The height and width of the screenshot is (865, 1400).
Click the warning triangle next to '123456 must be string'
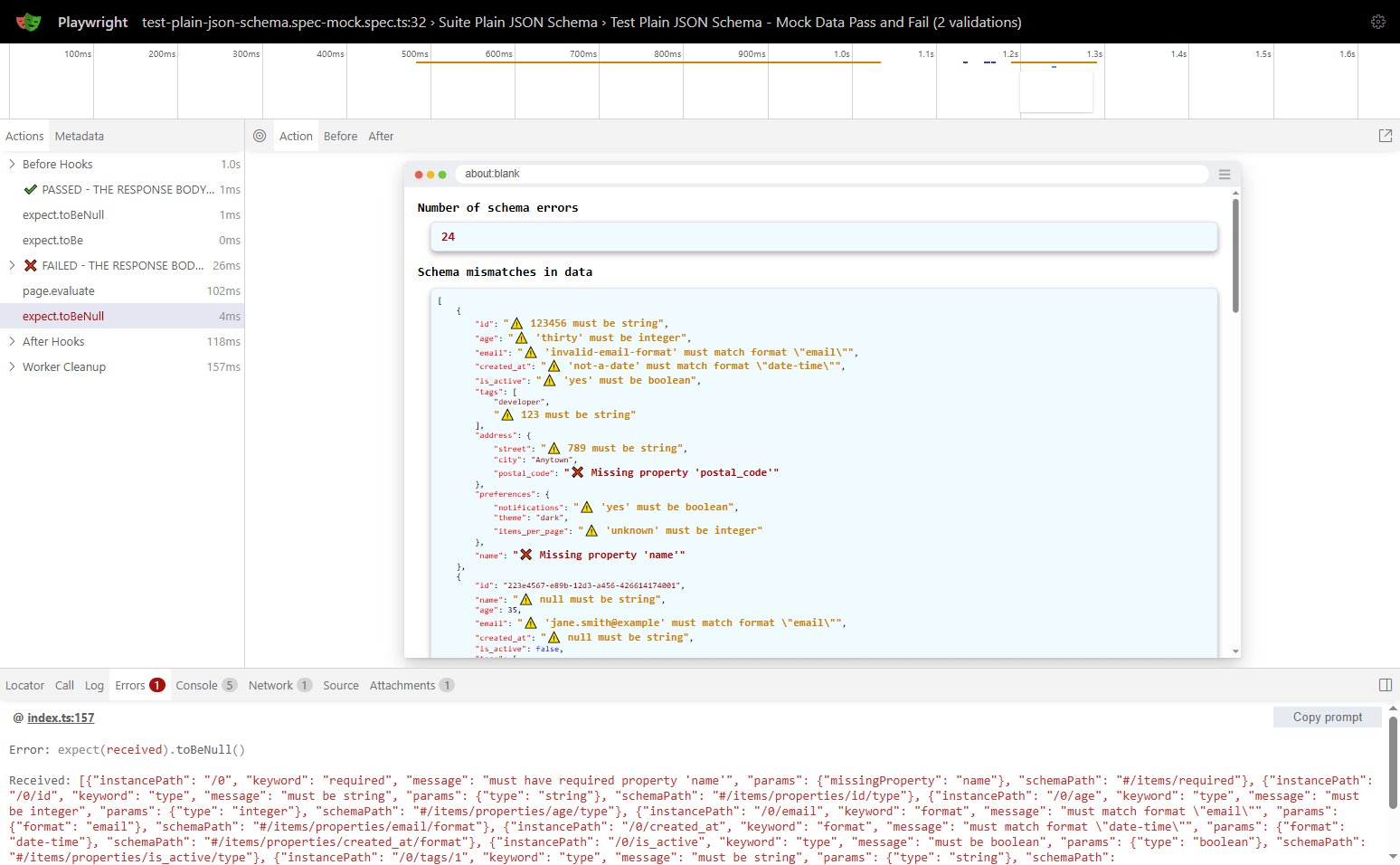coord(516,322)
